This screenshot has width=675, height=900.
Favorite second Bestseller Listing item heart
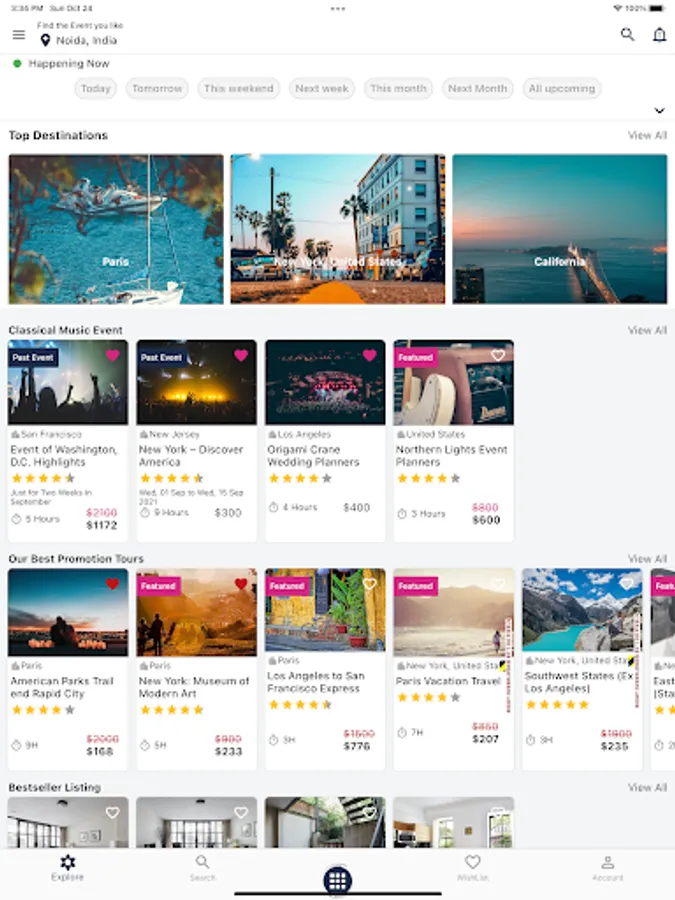coord(241,812)
